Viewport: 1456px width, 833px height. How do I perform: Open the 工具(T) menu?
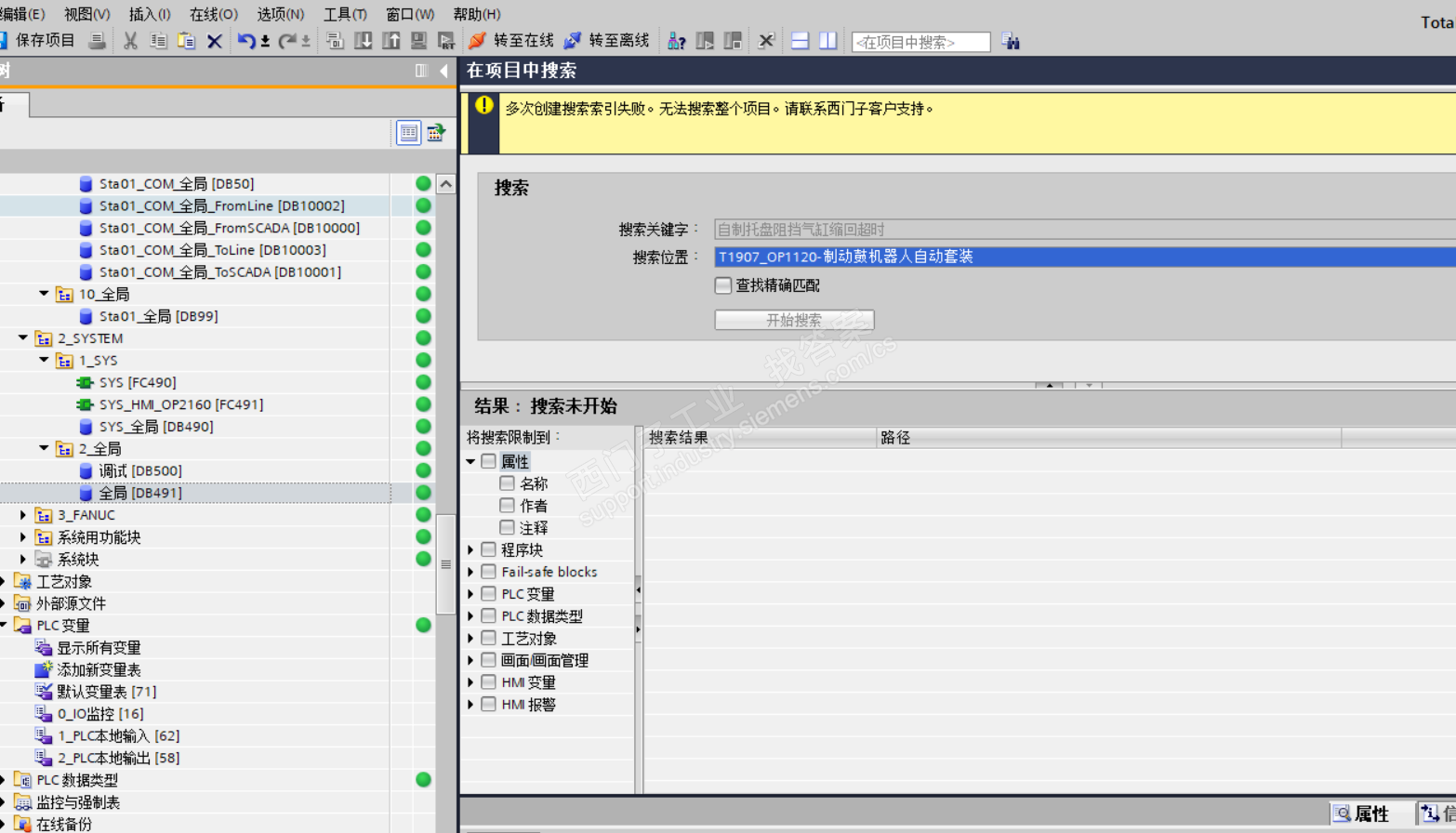coord(345,14)
